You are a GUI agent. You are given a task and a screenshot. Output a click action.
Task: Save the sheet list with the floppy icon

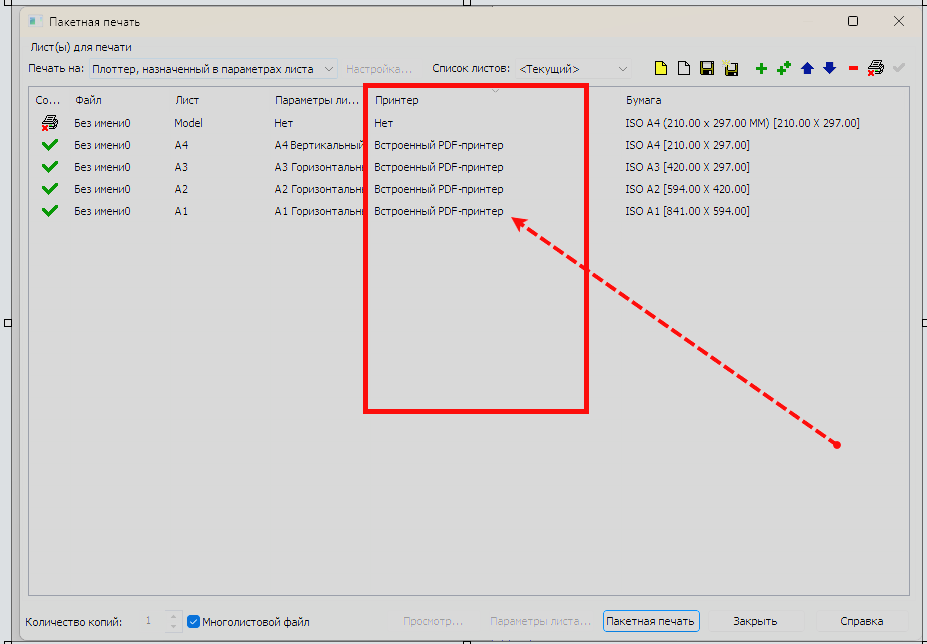[x=707, y=69]
